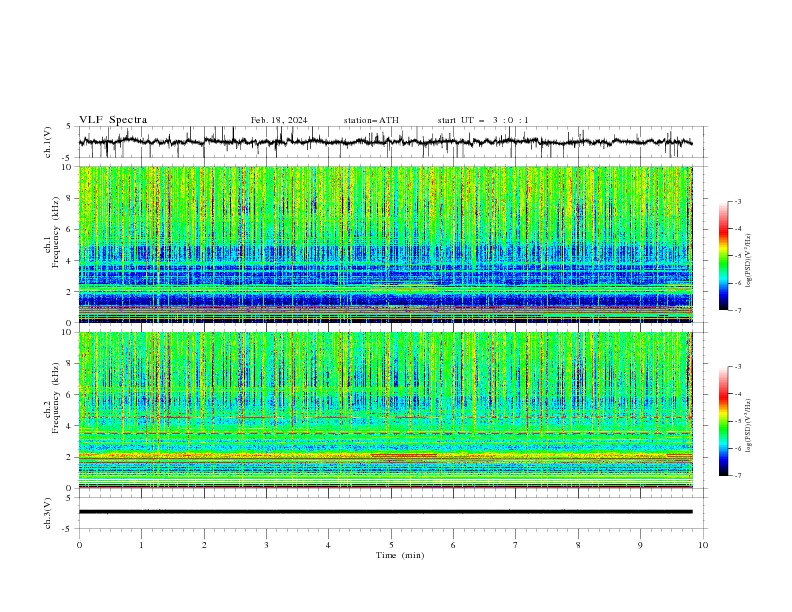
Task: Click the '-7' tick on ch.2 colorbar
Action: coord(737,476)
